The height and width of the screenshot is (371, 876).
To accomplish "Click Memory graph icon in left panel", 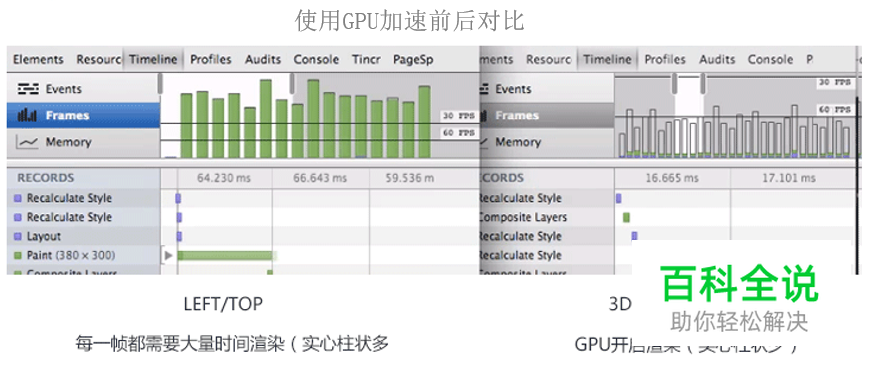I will [27, 142].
